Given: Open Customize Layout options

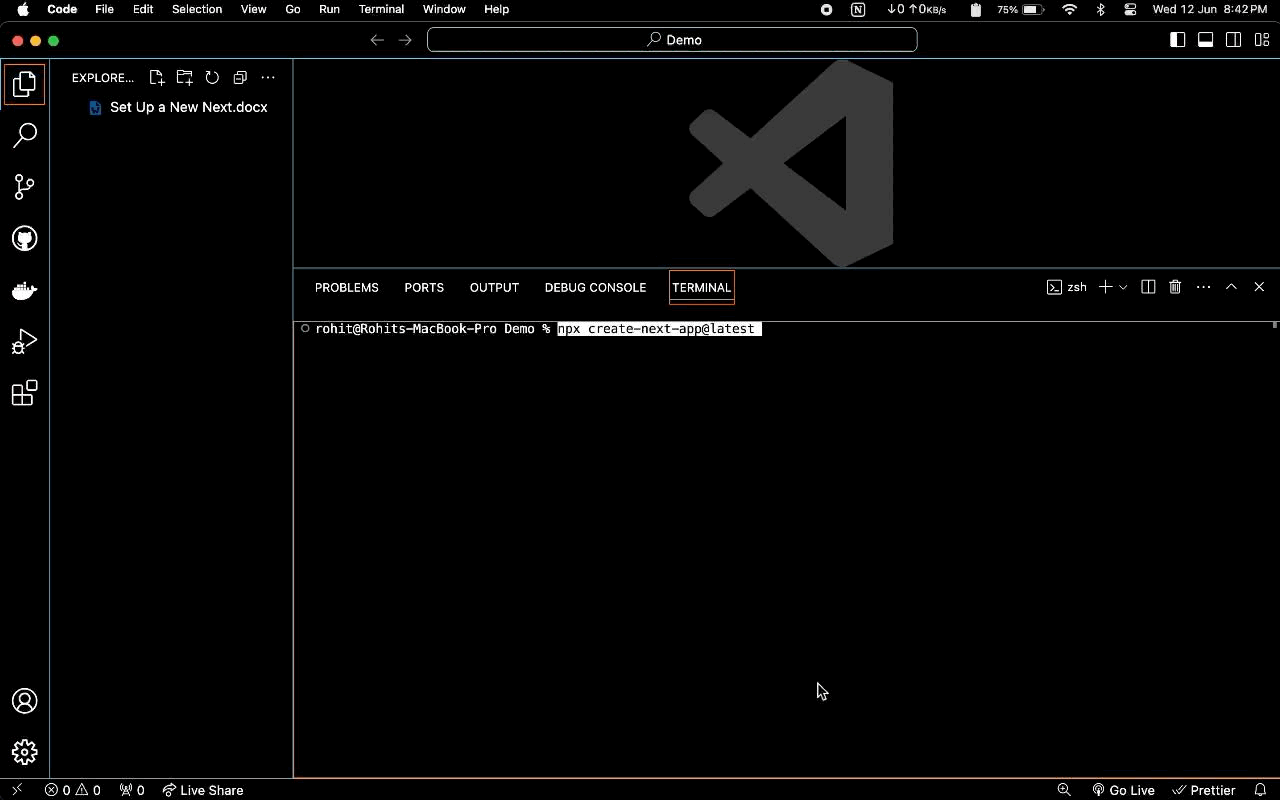Looking at the screenshot, I should tap(1262, 40).
